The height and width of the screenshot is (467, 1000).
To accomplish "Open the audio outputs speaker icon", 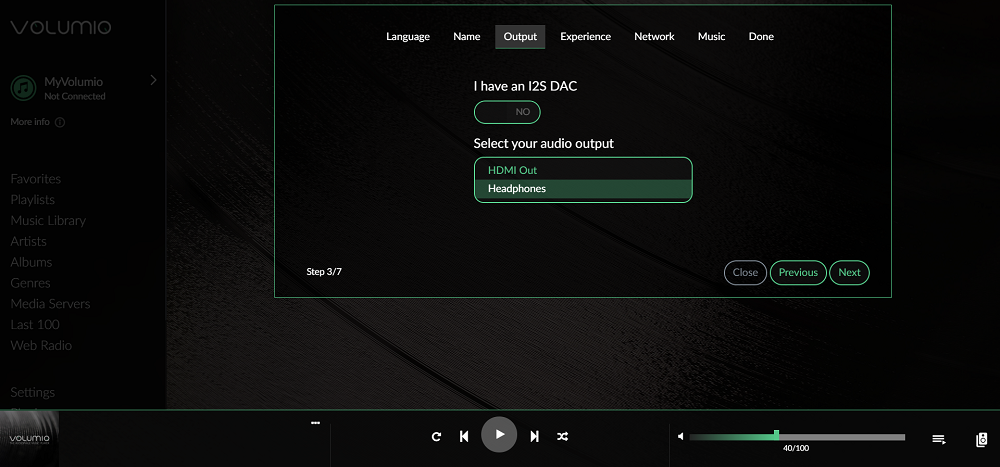I will 982,440.
